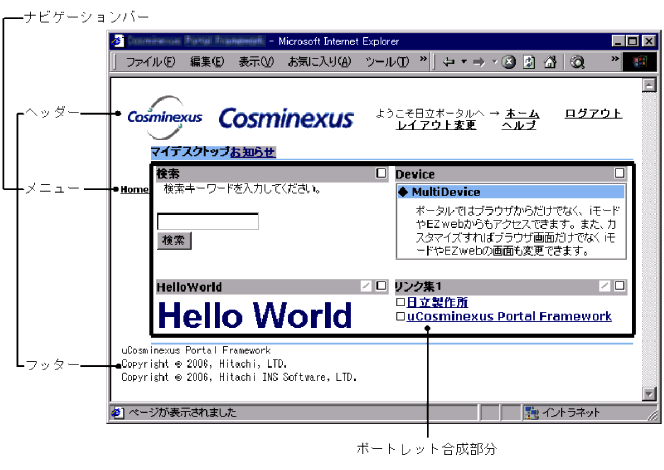Image resolution: width=664 pixels, height=470 pixels.
Task: Click the search keyword input field
Action: click(208, 221)
